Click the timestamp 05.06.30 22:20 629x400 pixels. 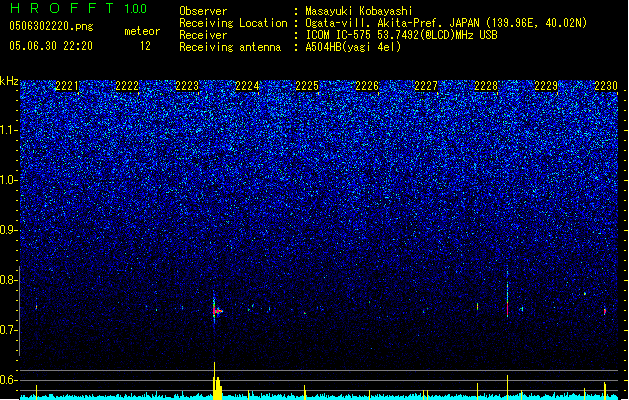point(51,46)
